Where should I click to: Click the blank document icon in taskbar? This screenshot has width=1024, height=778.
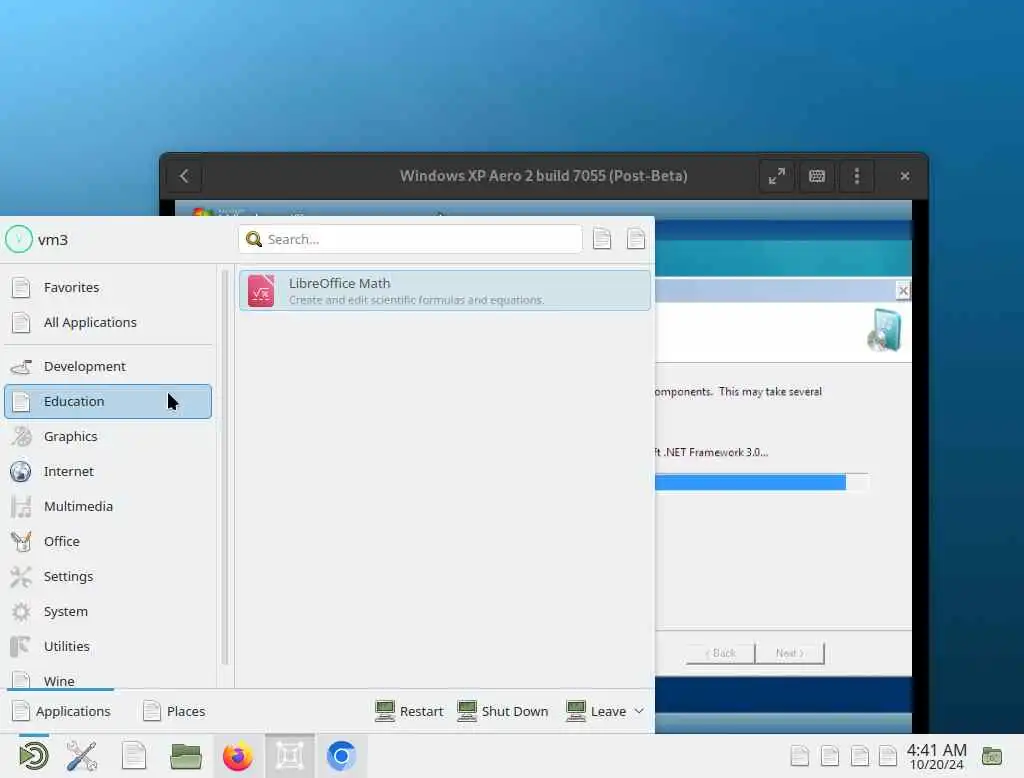134,756
